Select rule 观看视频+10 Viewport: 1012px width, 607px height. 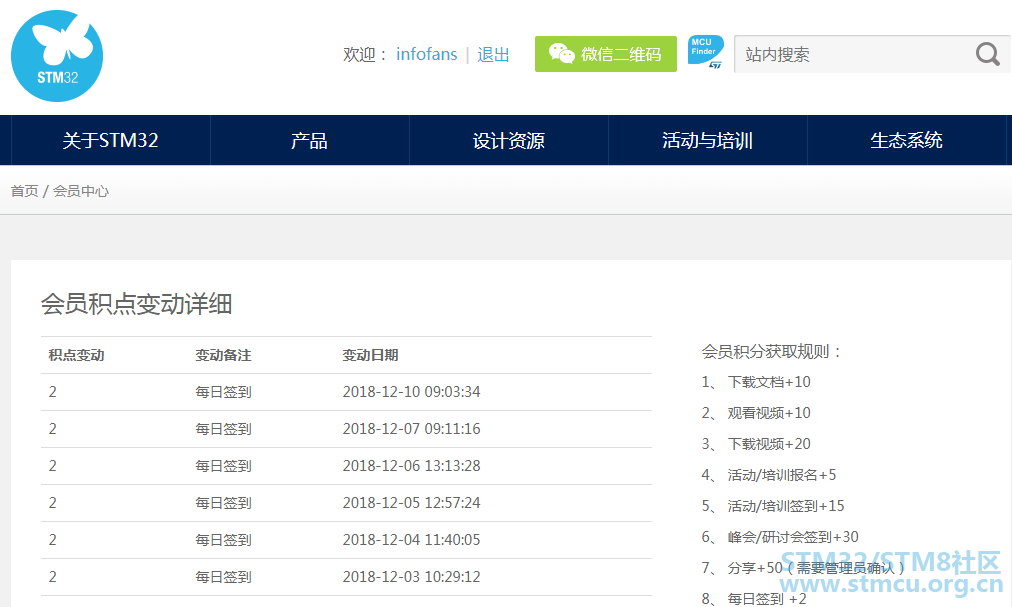[769, 413]
